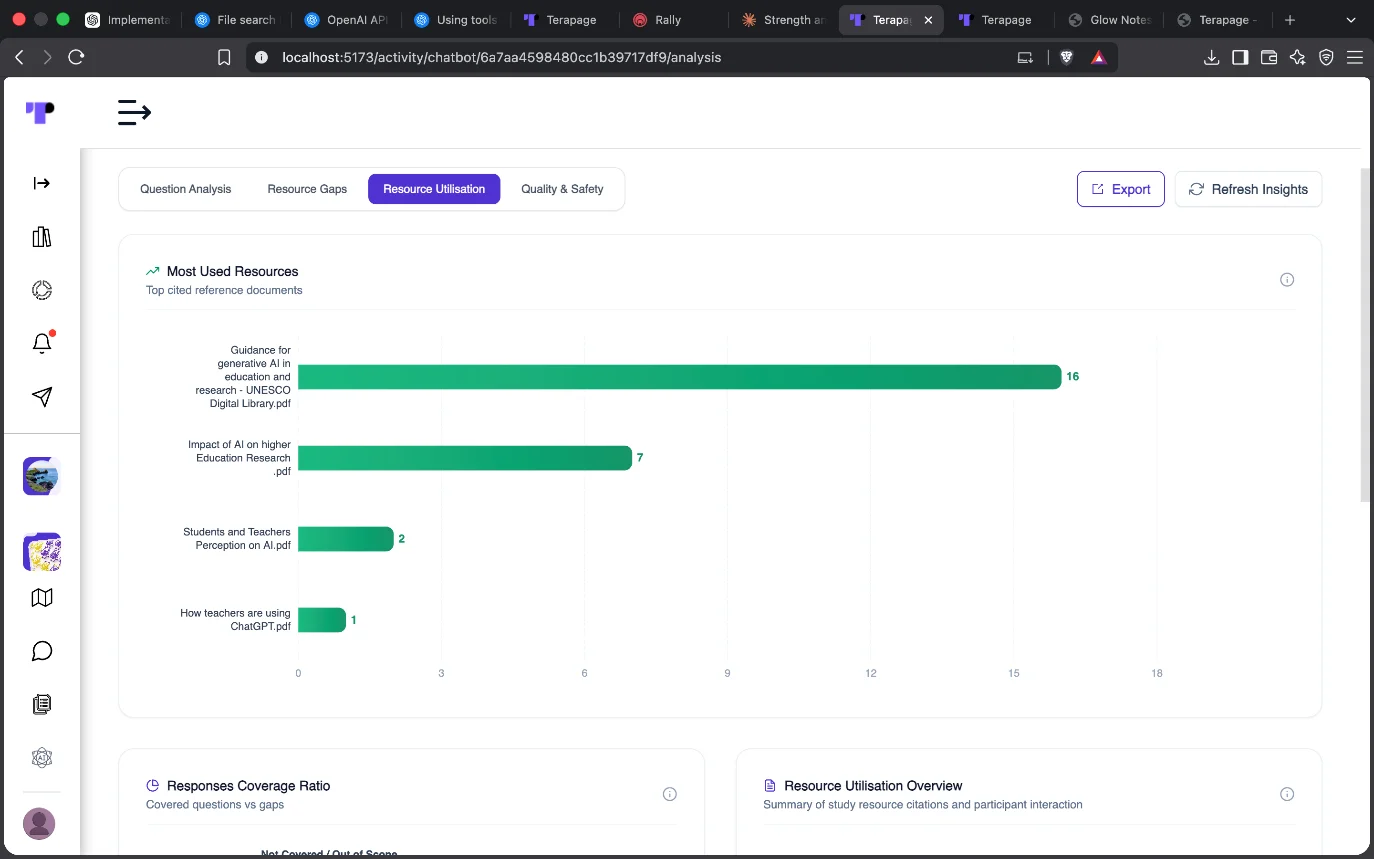Switch to the 'File search' browser tab
The image size is (1374, 859).
[236, 19]
